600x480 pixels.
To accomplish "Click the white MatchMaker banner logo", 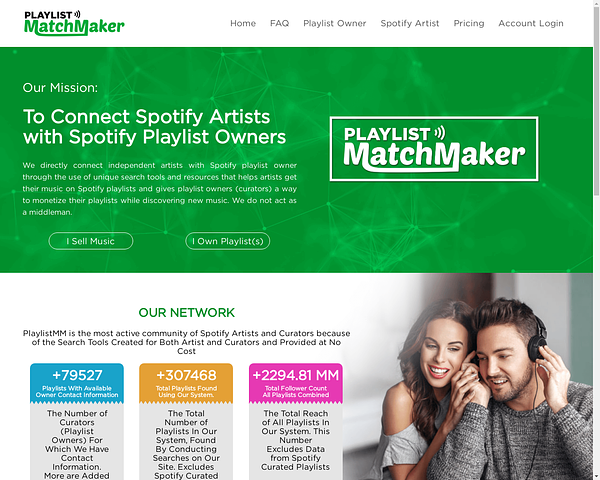I will [x=434, y=149].
